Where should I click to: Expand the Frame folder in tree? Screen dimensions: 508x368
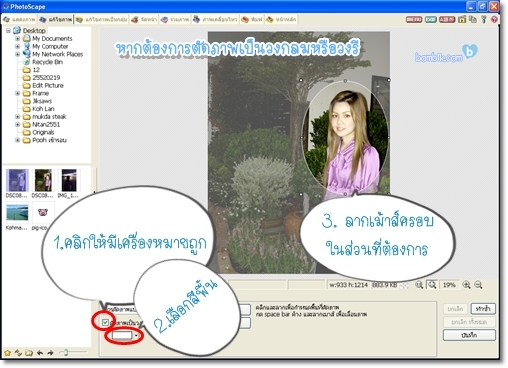click(17, 93)
